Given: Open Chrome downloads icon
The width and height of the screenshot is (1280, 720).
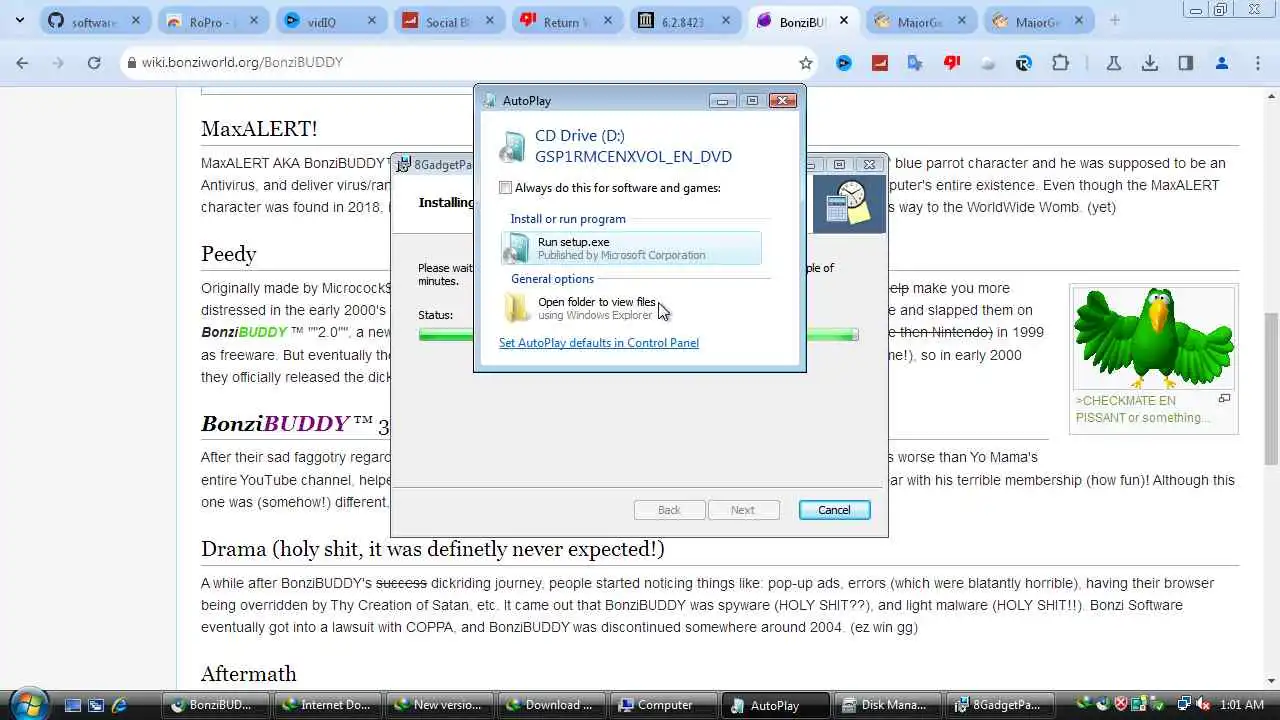Looking at the screenshot, I should click(1150, 63).
